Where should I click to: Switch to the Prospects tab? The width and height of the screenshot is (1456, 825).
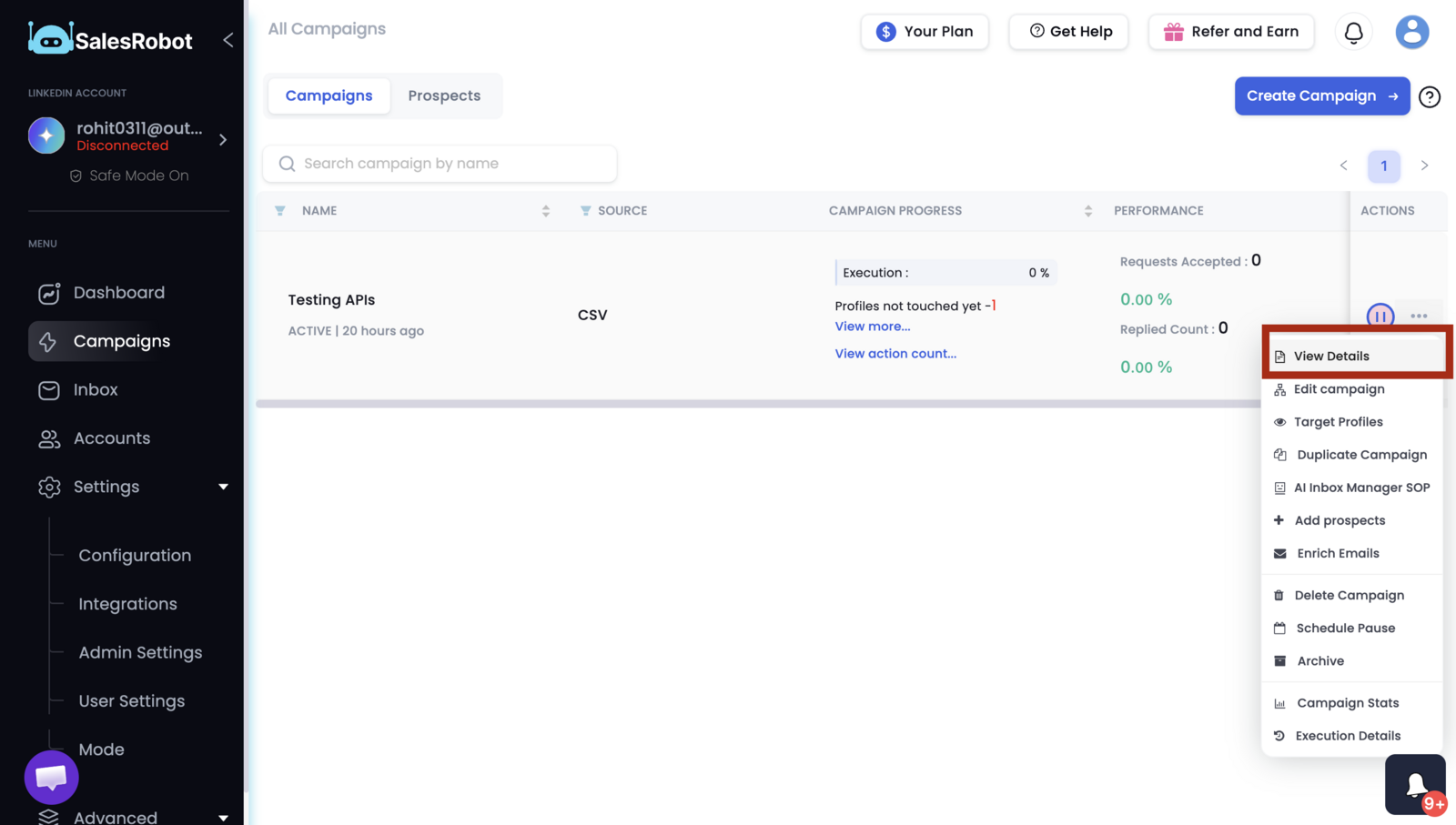[x=444, y=96]
